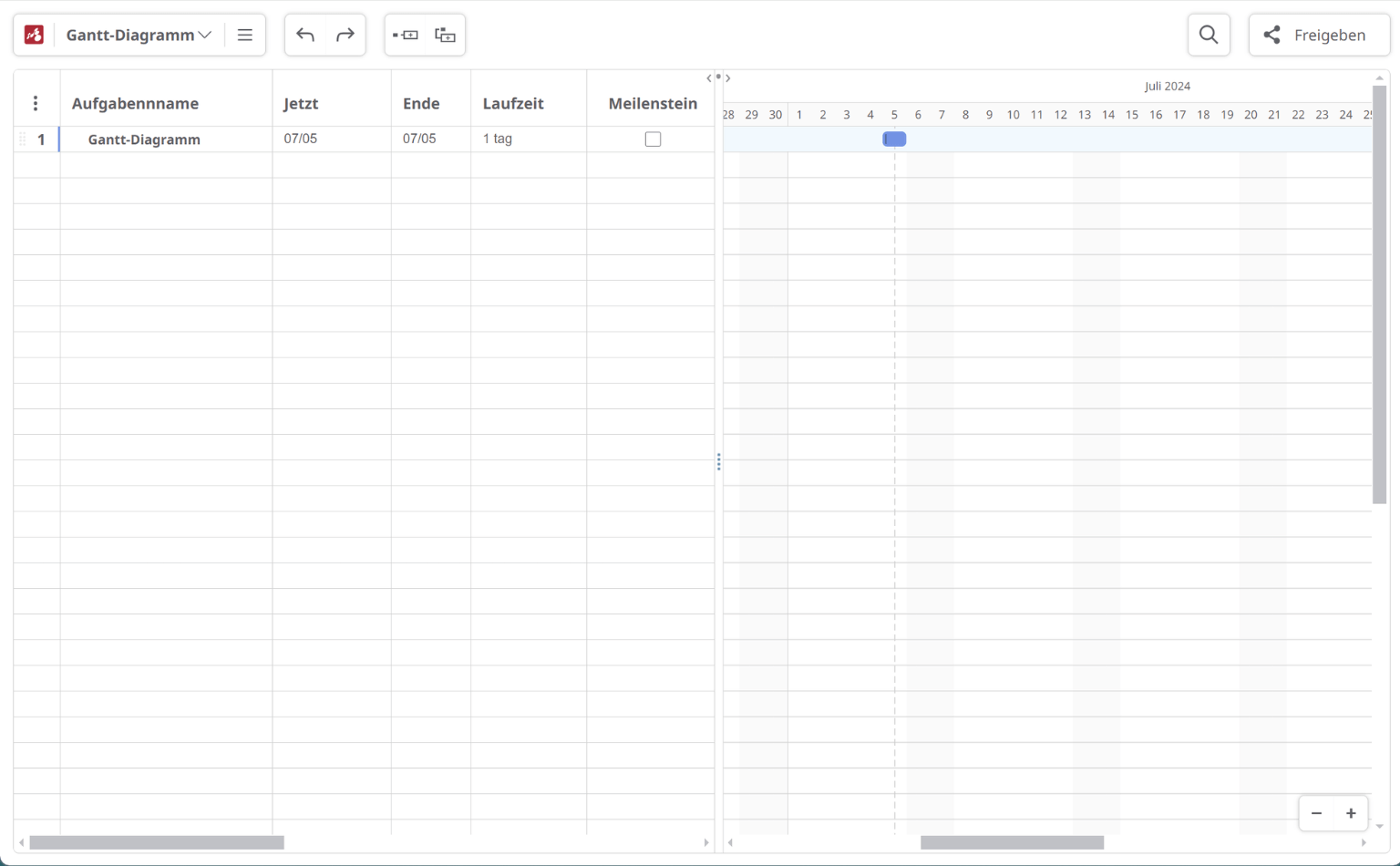1400x866 pixels.
Task: Click the row 1 drag handle
Action: click(x=22, y=139)
